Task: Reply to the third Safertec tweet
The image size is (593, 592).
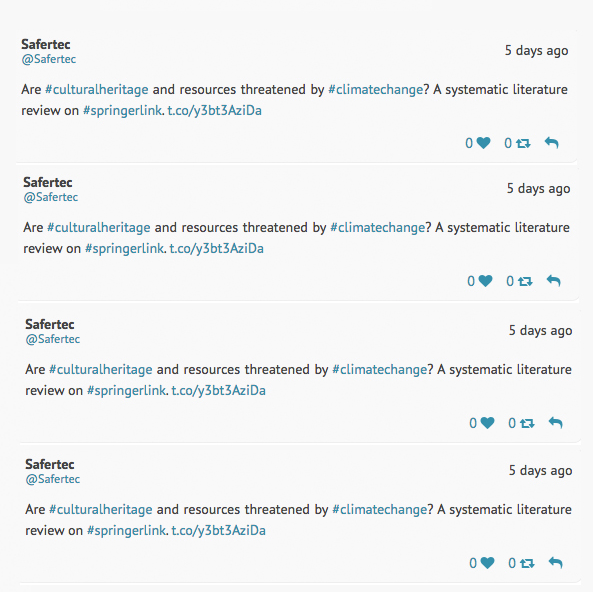Action: click(555, 423)
